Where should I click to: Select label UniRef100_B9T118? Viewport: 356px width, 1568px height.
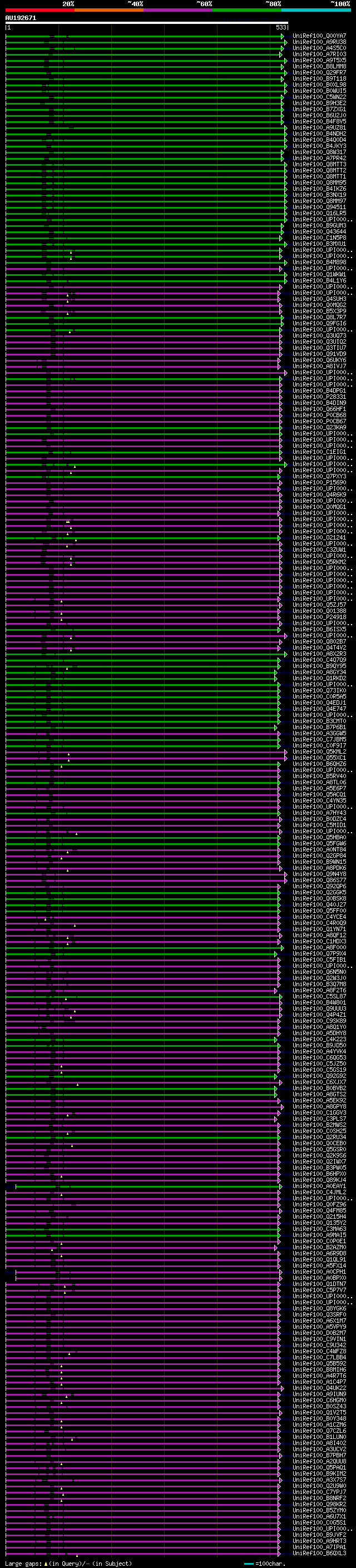319,78
